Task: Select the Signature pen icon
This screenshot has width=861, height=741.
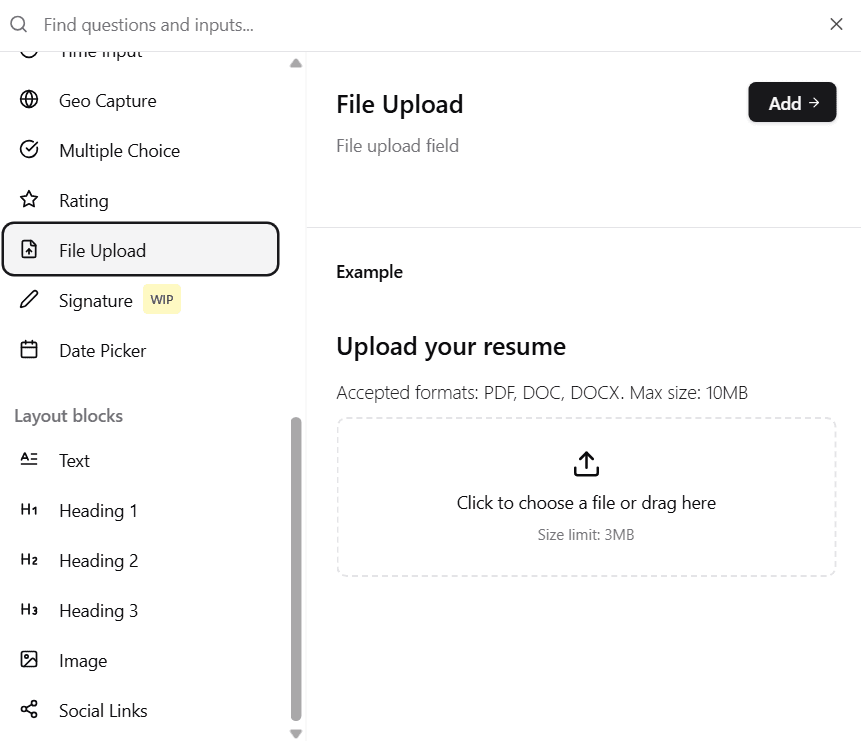Action: click(x=28, y=300)
